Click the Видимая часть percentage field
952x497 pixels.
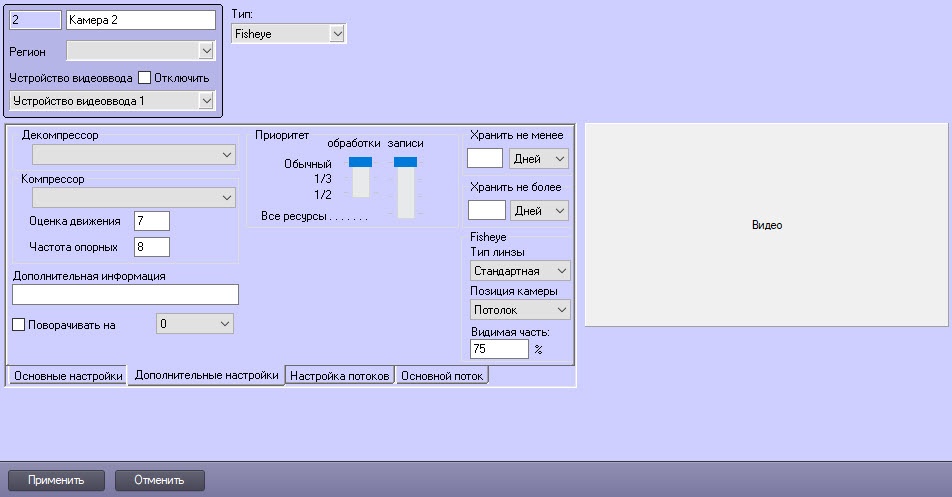pos(497,349)
